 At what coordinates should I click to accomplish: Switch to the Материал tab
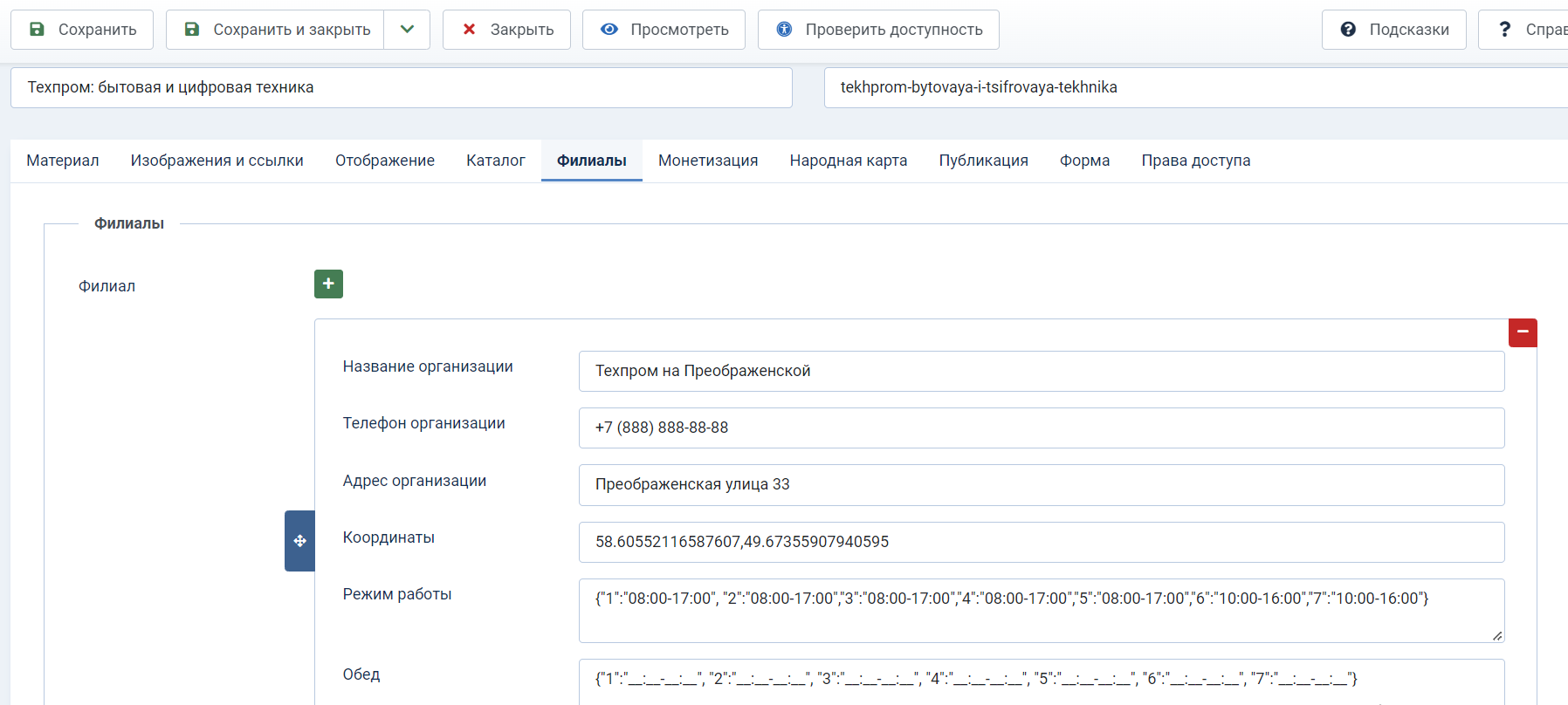(x=63, y=161)
